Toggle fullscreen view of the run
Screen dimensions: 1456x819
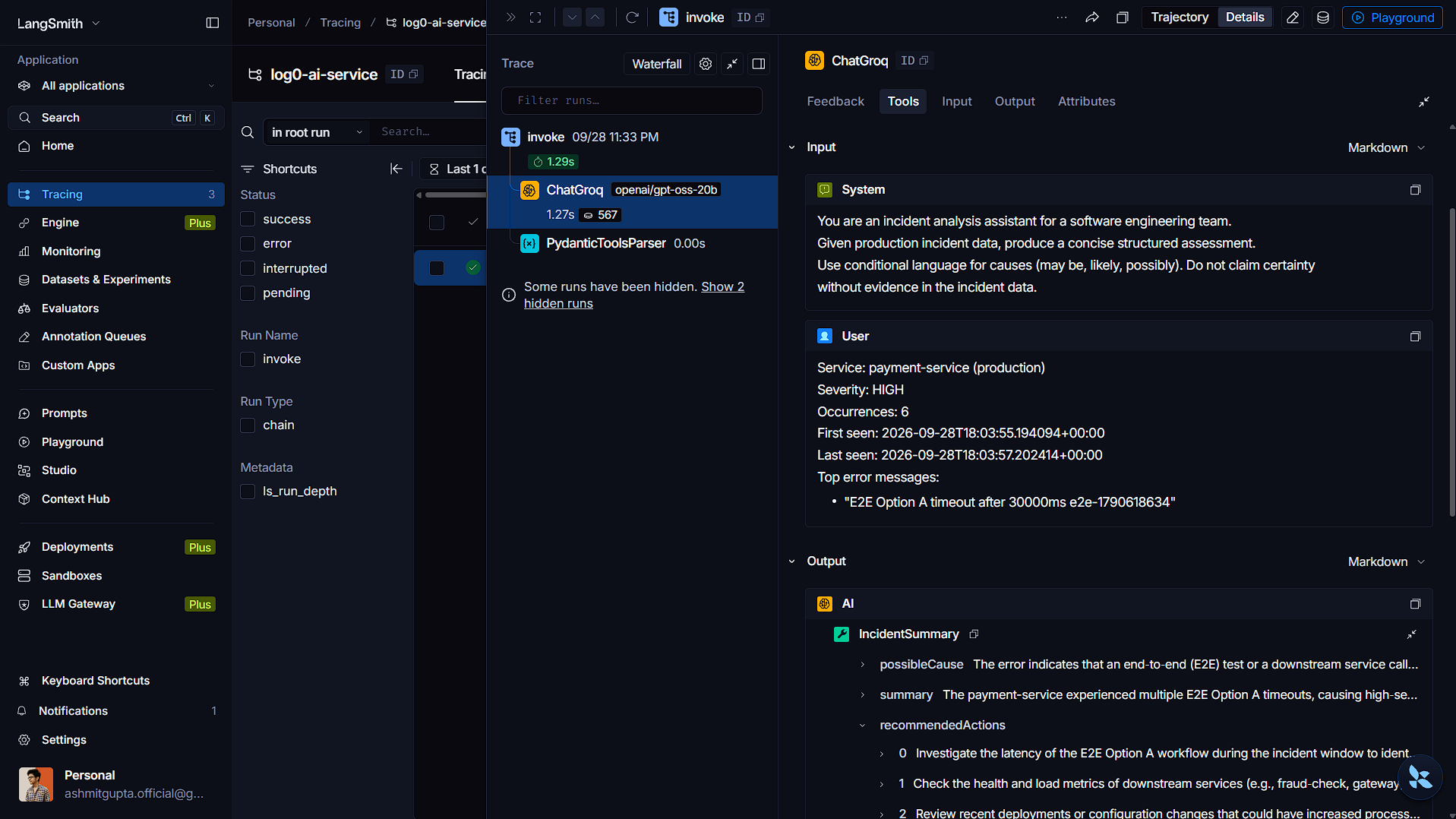(x=535, y=17)
